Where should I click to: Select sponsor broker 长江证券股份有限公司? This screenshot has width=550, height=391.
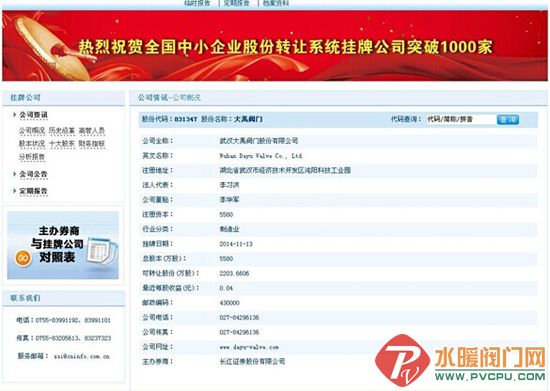click(252, 362)
